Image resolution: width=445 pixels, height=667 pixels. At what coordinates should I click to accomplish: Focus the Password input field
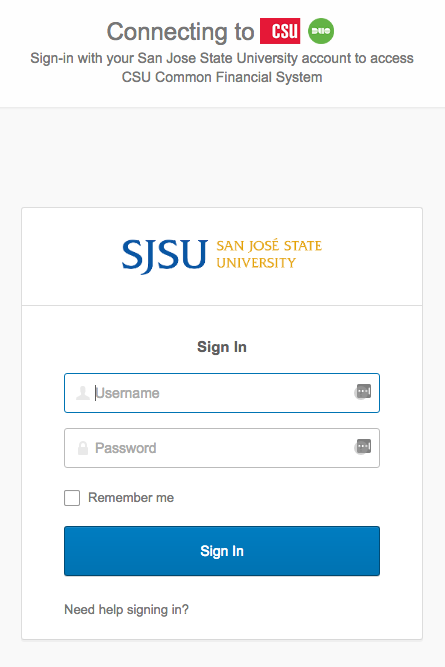click(x=222, y=448)
